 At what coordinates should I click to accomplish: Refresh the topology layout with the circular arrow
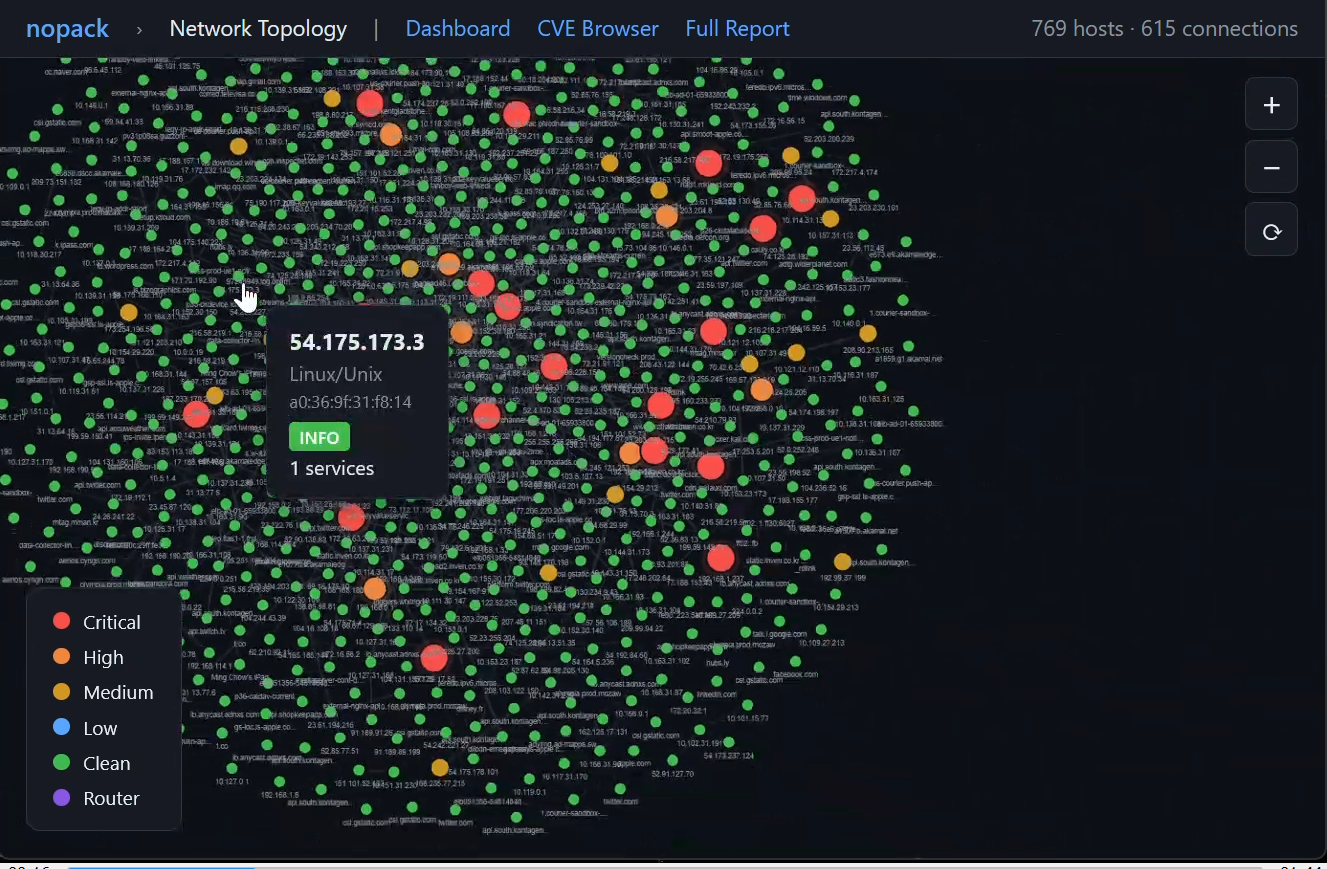(x=1270, y=229)
